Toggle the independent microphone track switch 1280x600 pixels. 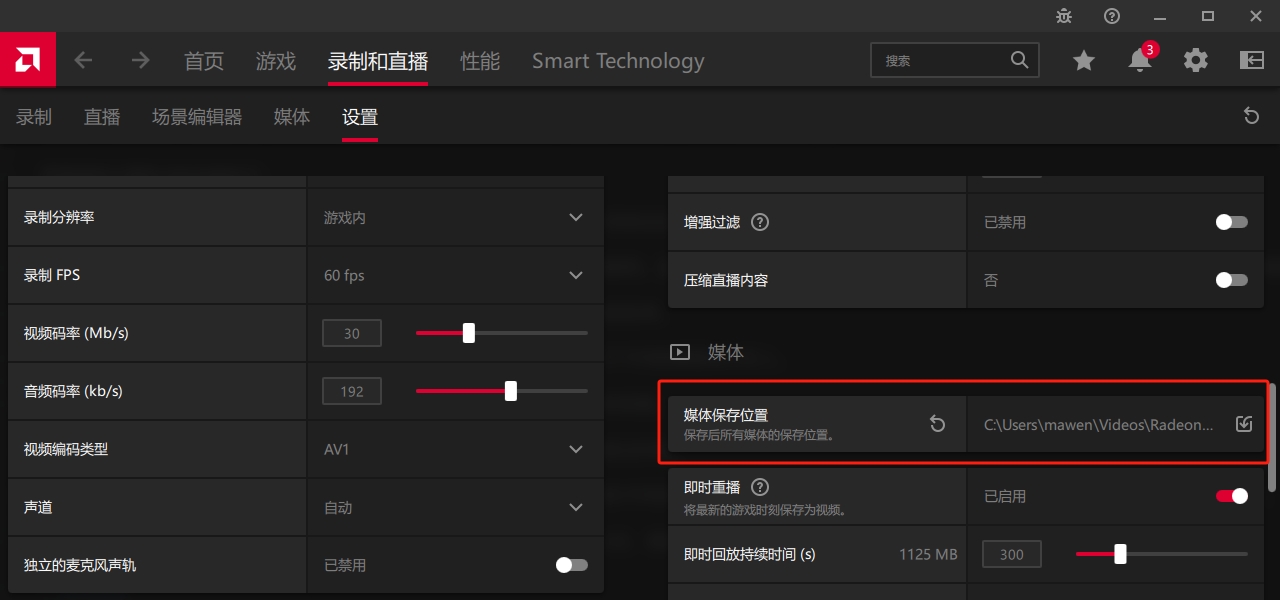point(572,565)
